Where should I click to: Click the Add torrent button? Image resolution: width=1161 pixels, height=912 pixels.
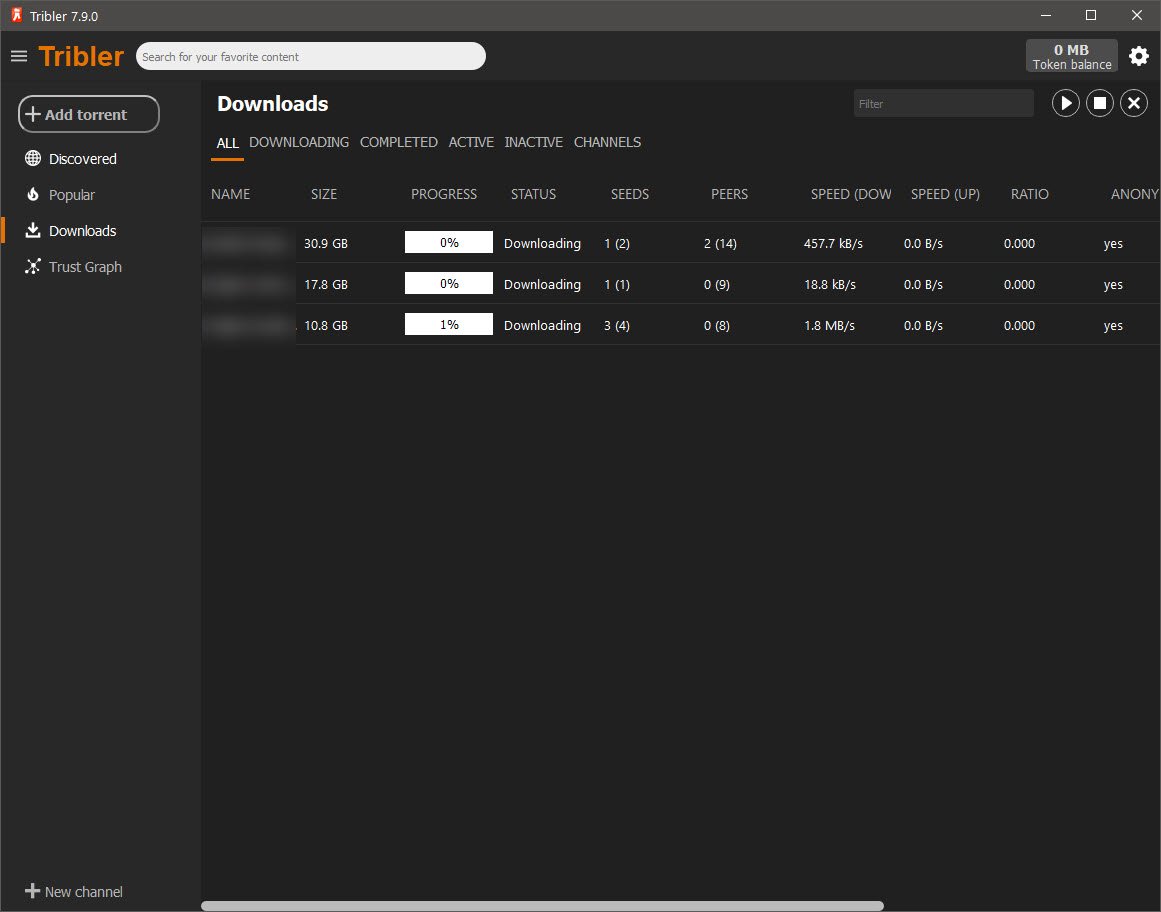[89, 114]
